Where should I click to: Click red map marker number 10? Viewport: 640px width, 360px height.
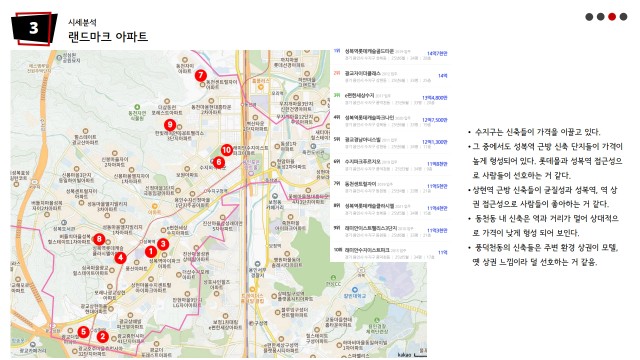[x=227, y=150]
